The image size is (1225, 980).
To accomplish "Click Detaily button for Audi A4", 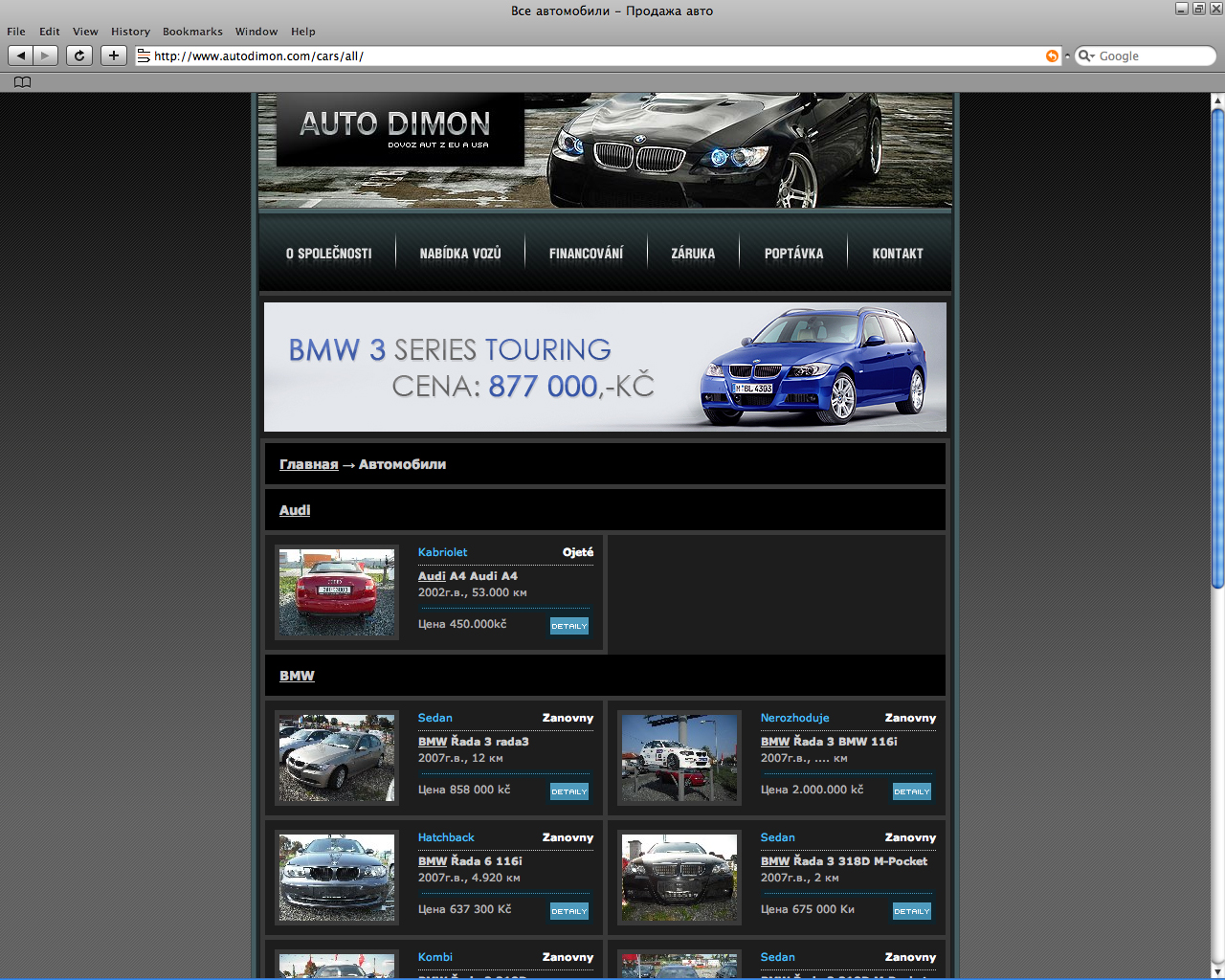I will [x=568, y=626].
